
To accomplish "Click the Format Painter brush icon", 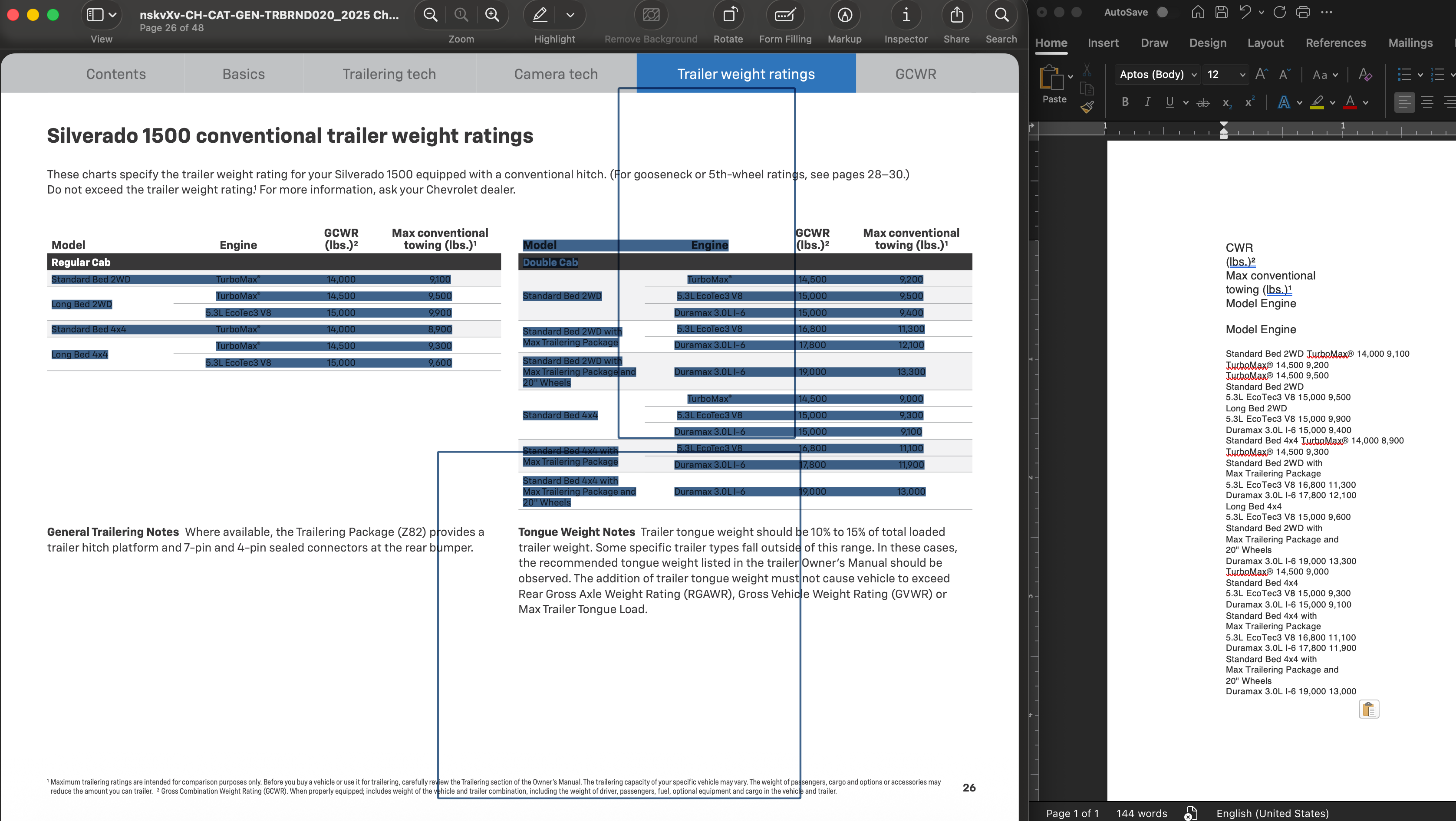I will 1087,106.
